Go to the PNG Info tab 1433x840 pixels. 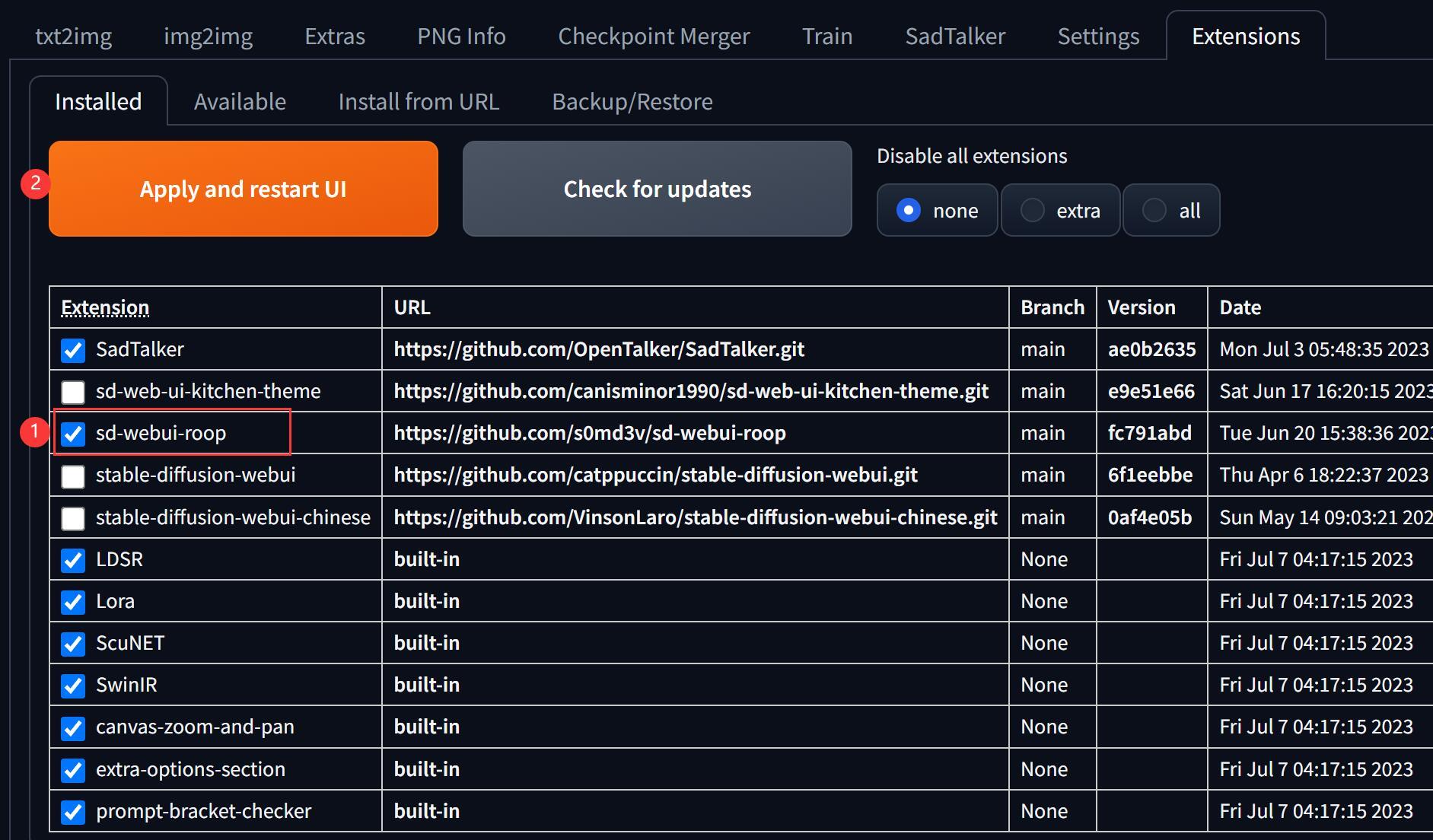point(461,36)
